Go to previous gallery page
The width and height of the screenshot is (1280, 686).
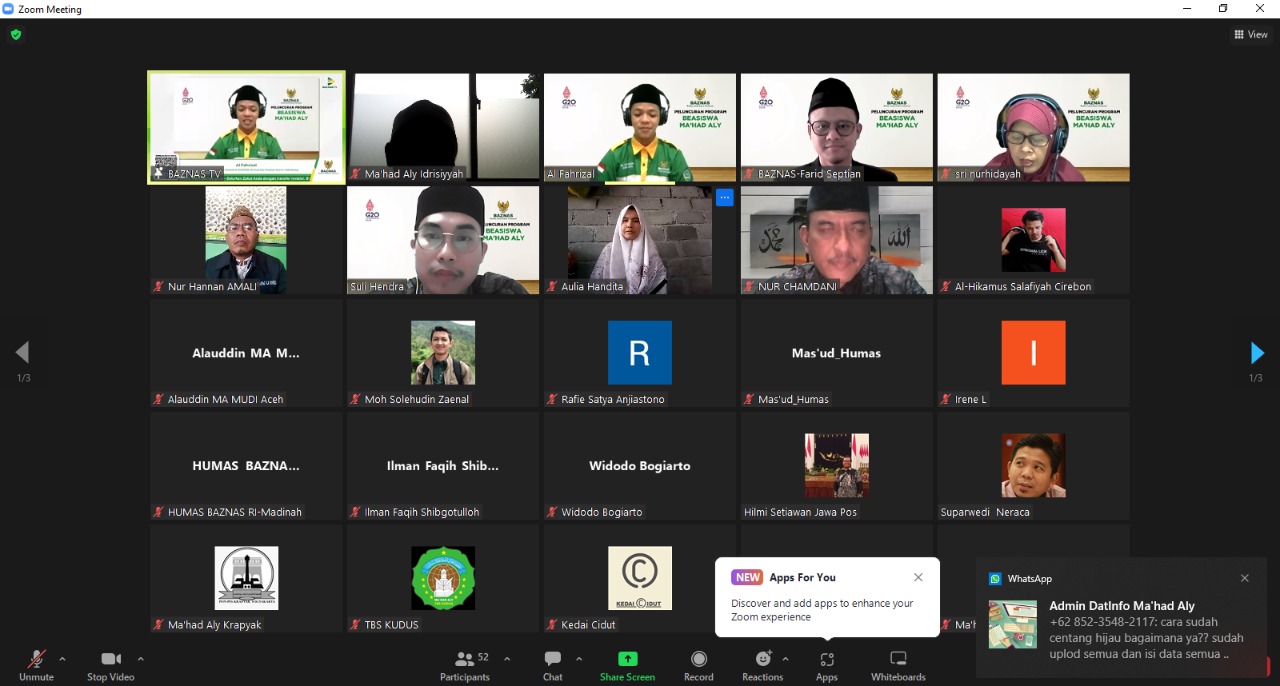click(x=22, y=352)
